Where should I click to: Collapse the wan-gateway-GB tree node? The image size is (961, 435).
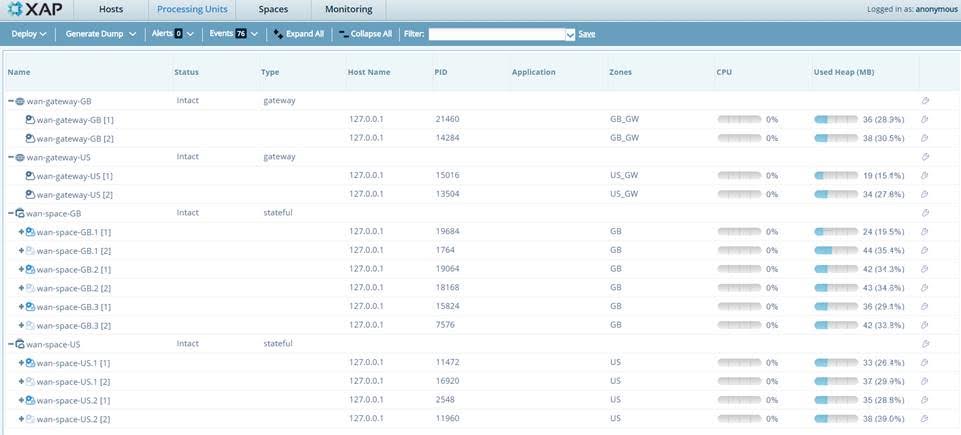[x=11, y=101]
